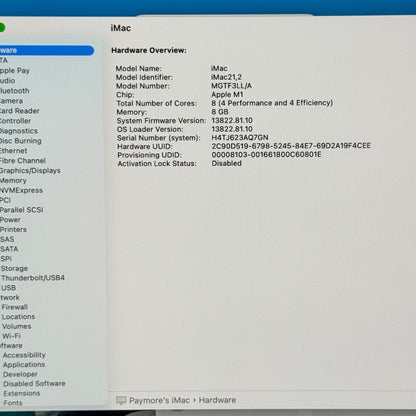Select USB in the hardware list
Screen dimensions: 416x416
point(9,288)
